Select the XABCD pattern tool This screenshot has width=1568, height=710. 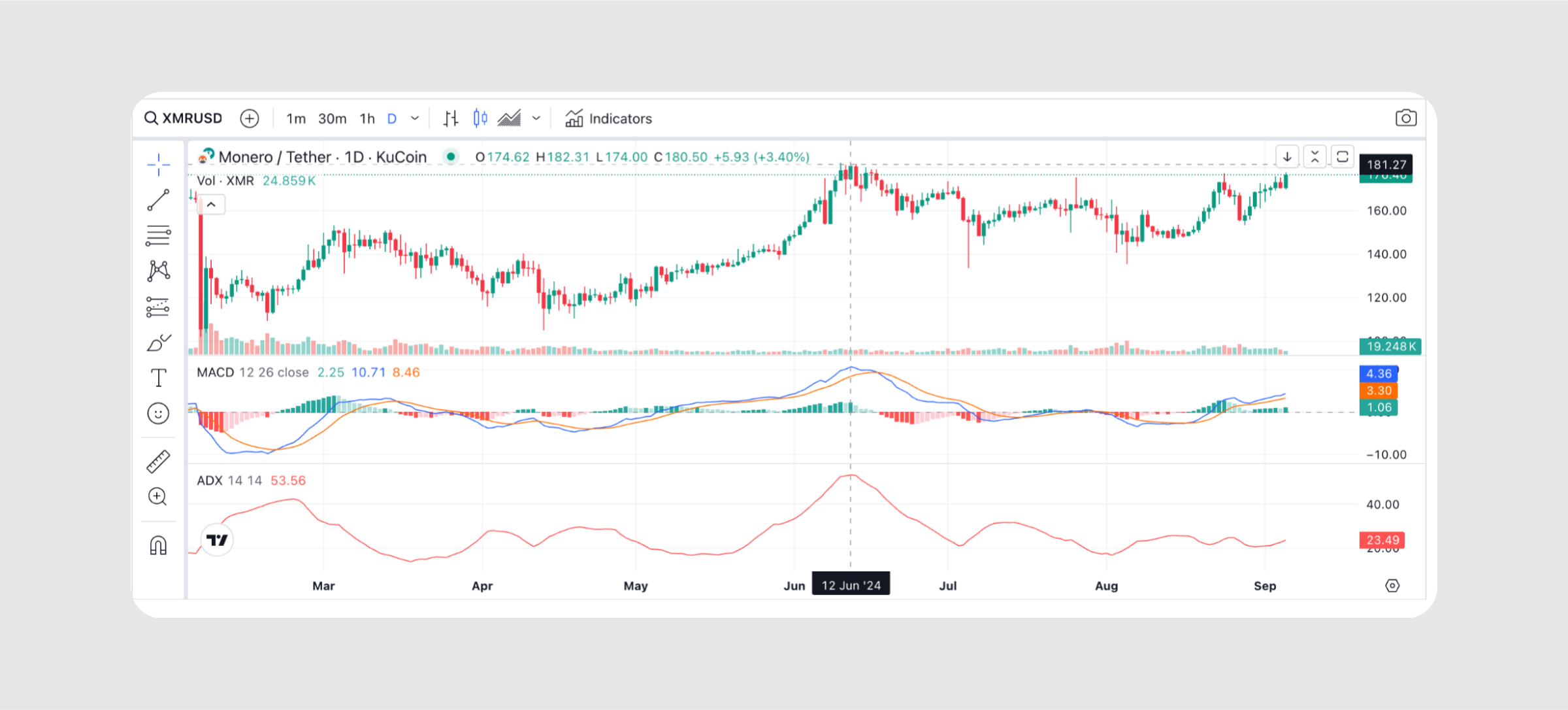tap(158, 271)
